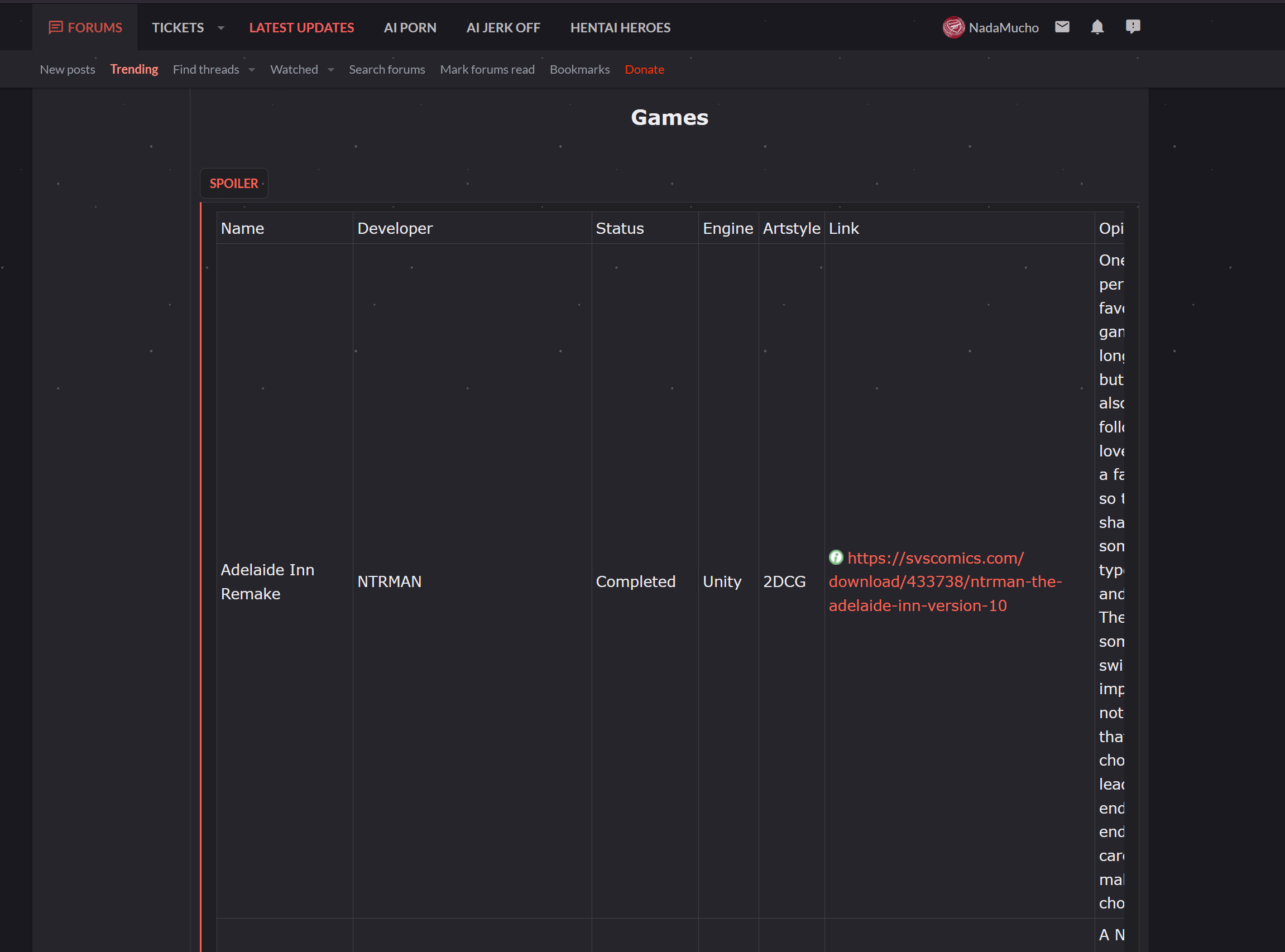1285x952 pixels.
Task: Click the NadaMucho avatar image
Action: click(953, 28)
